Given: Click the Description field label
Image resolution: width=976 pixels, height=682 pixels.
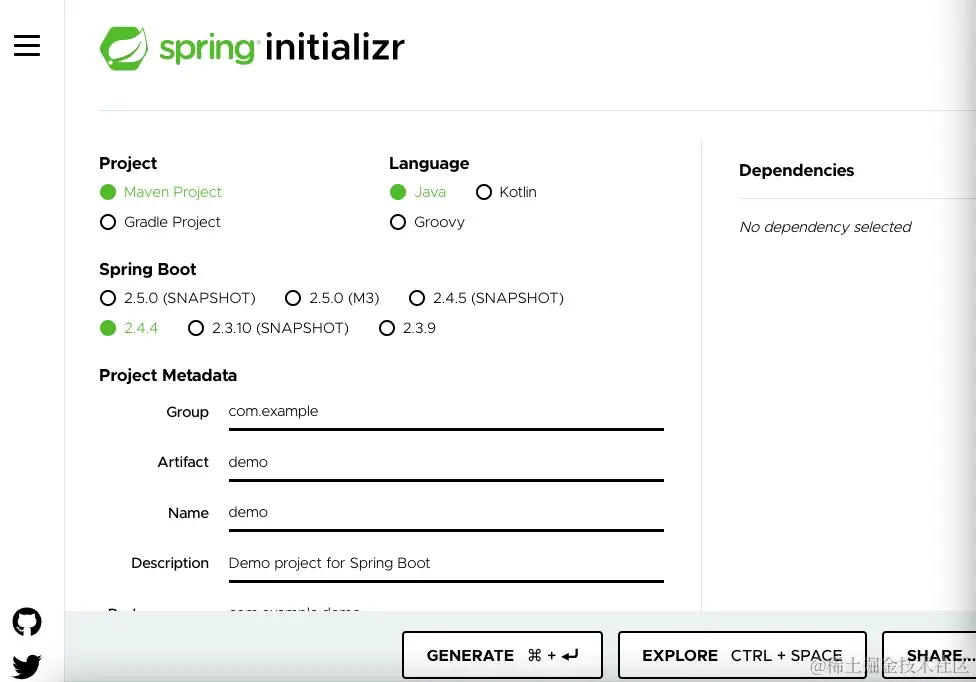Looking at the screenshot, I should 170,563.
